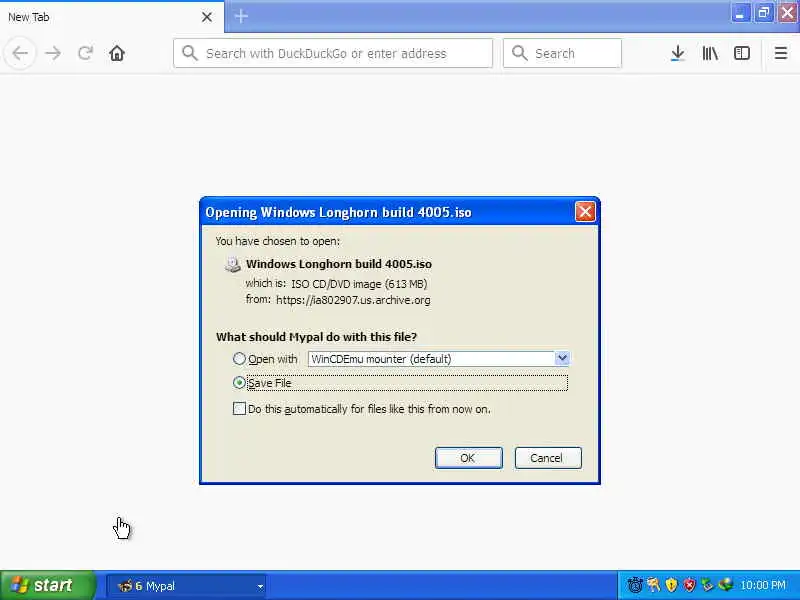
Task: Click the ISO disc file icon in the dialog
Action: pyautogui.click(x=233, y=264)
